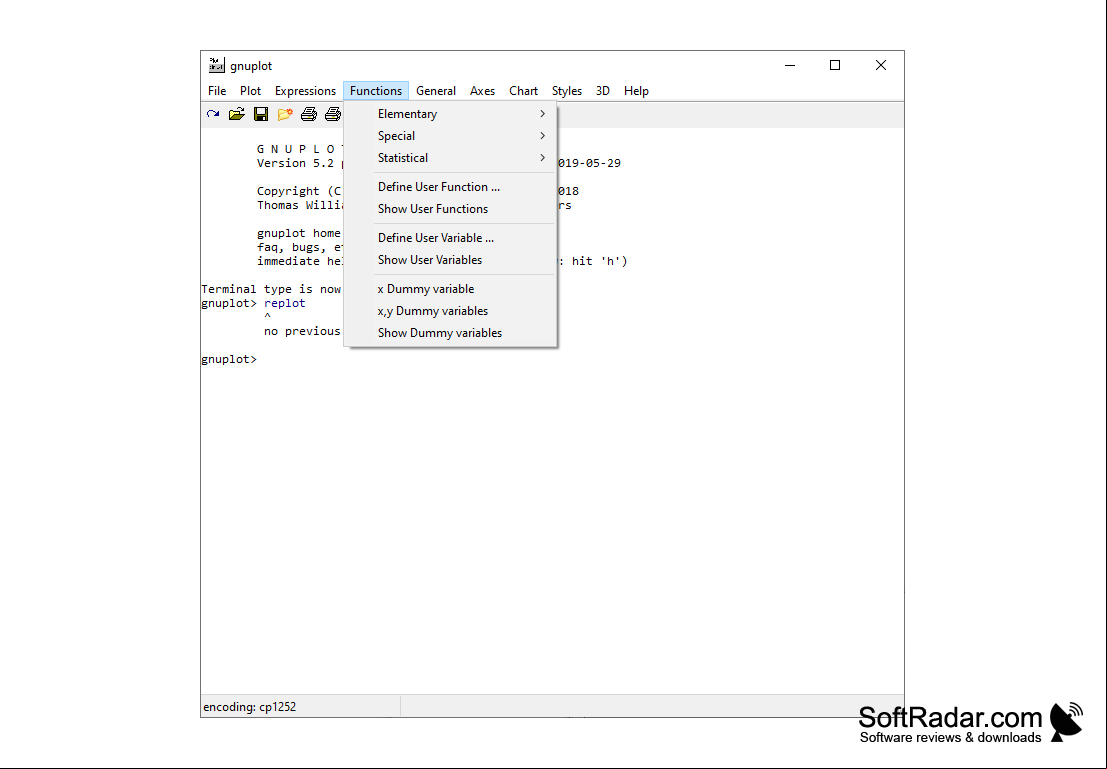Click the Save floppy disk toolbar icon
1107x769 pixels.
(261, 114)
